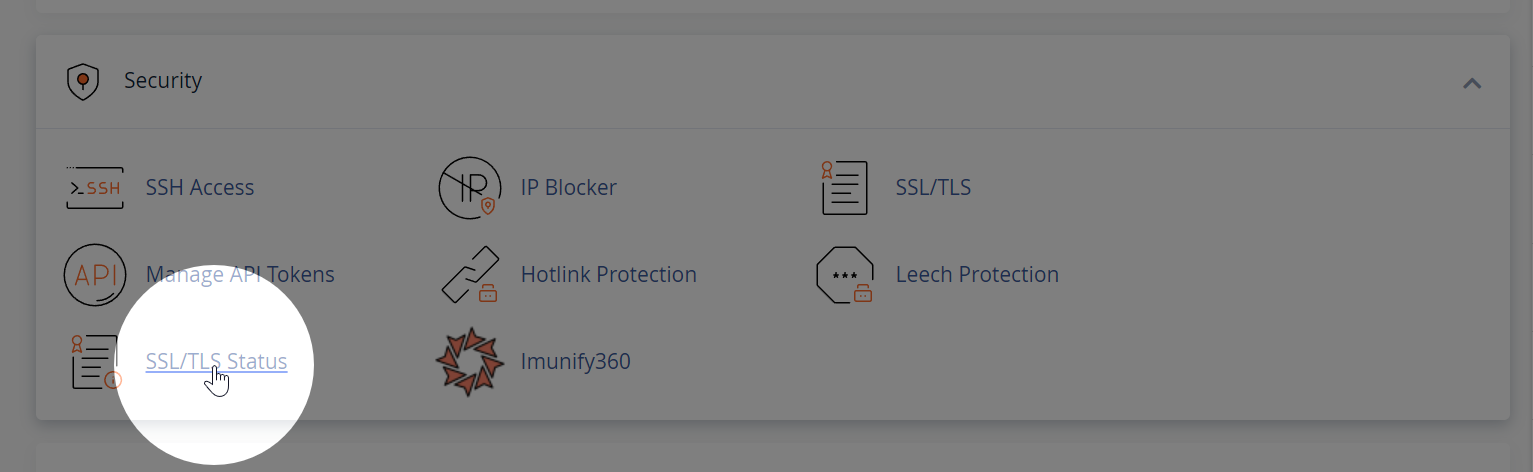
Task: Open the Hotlink Protection link
Action: pyautogui.click(x=609, y=274)
